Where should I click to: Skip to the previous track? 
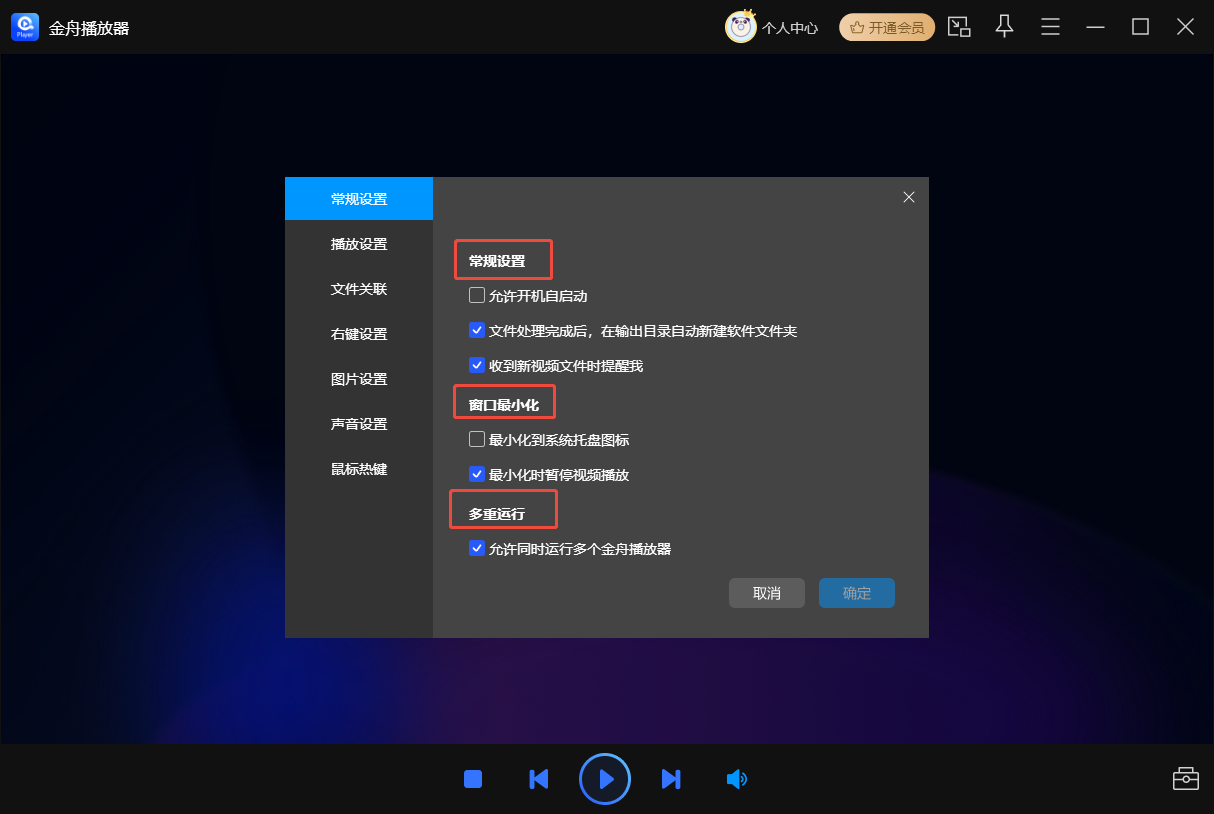click(538, 779)
